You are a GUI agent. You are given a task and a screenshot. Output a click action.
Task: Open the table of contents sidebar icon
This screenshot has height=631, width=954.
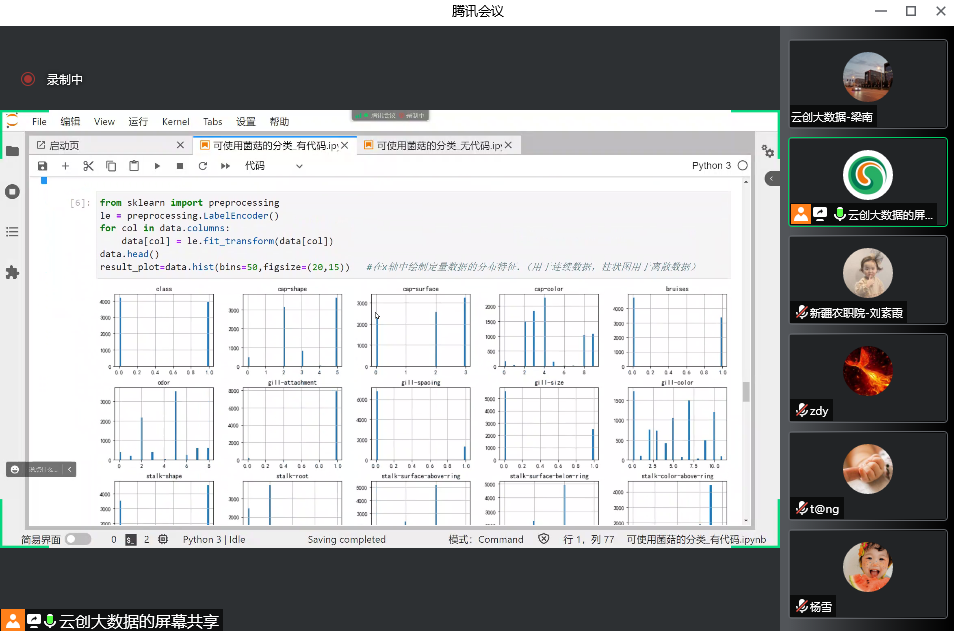click(12, 232)
